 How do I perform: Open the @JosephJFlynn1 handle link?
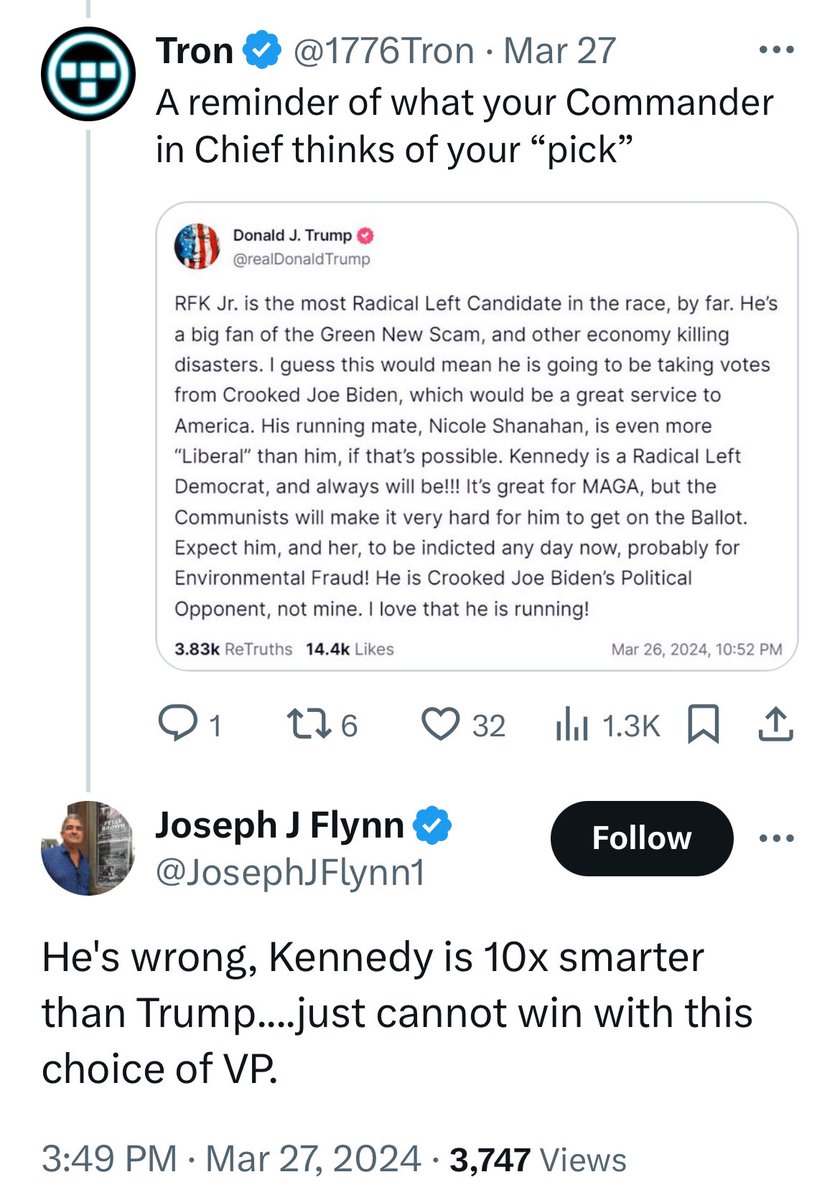point(290,873)
